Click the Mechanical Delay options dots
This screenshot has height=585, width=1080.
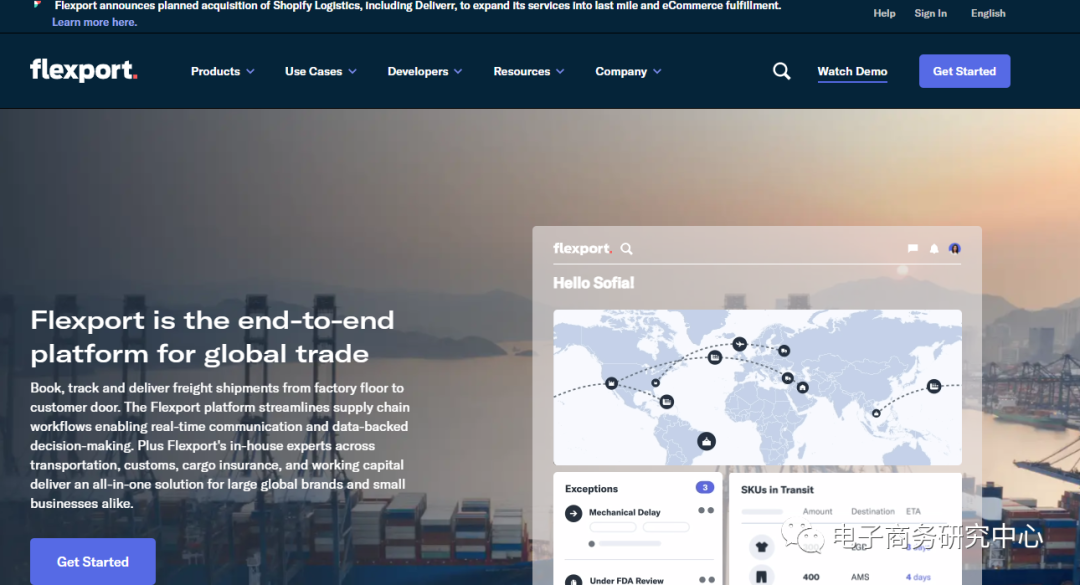706,511
